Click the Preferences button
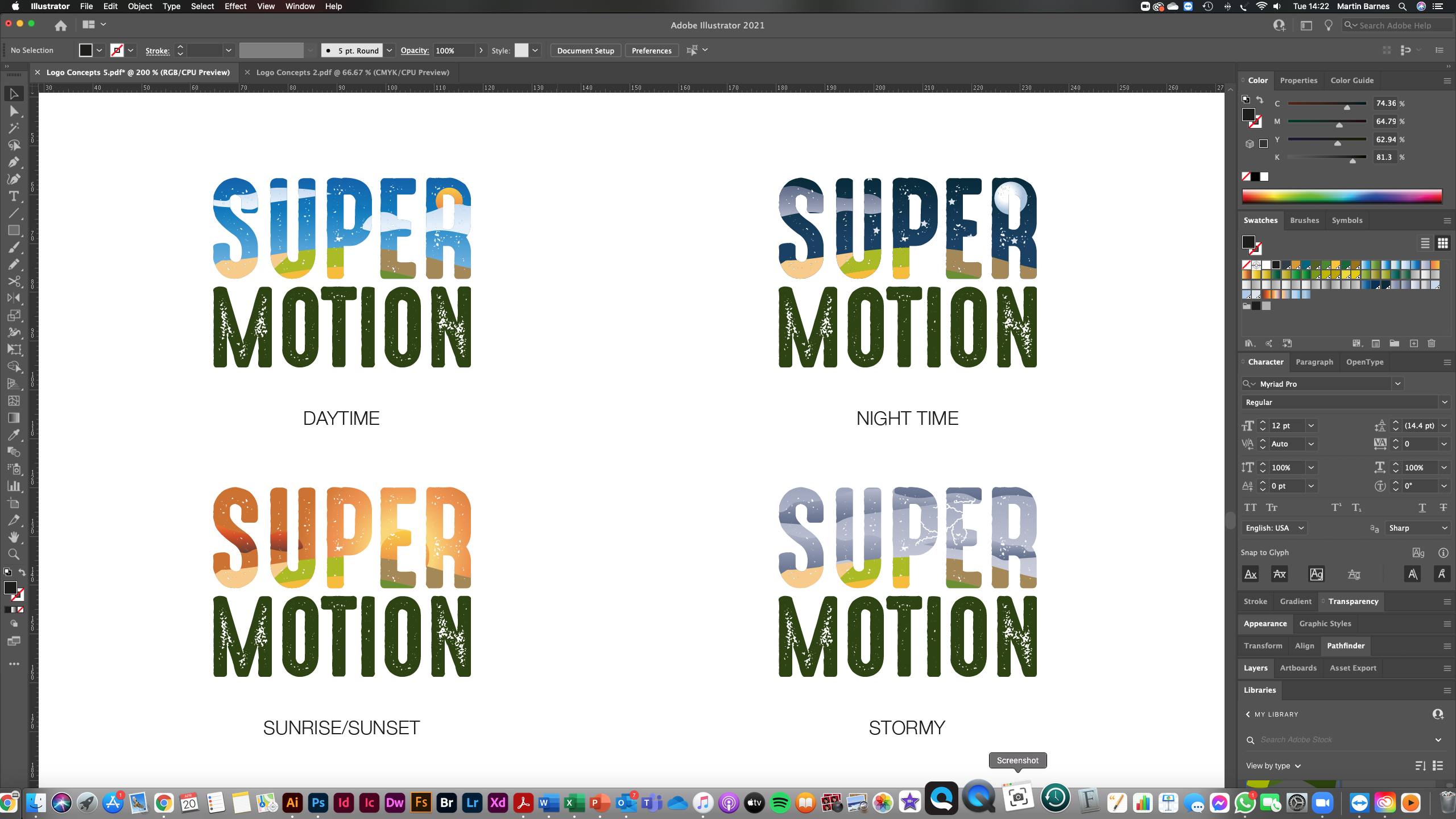The width and height of the screenshot is (1456, 819). coord(651,50)
